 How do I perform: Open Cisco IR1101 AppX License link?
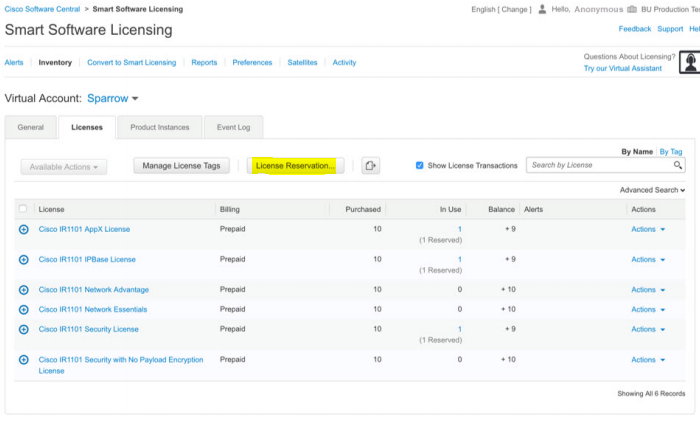pyautogui.click(x=84, y=229)
